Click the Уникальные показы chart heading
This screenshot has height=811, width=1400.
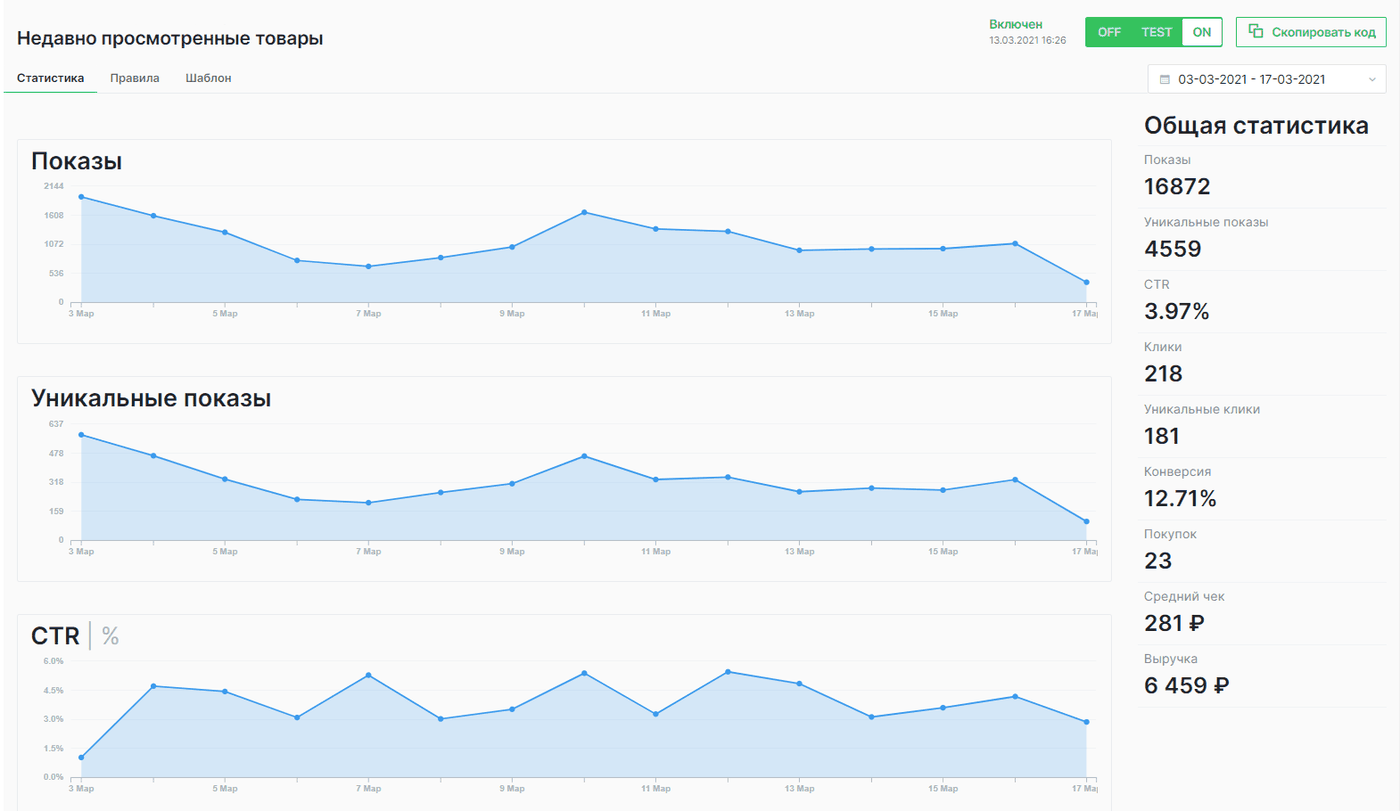click(x=151, y=399)
